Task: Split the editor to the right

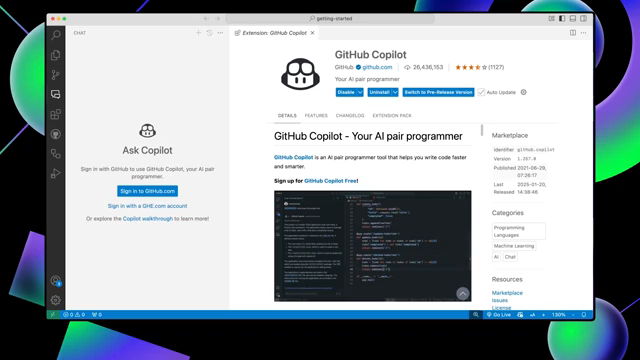Action: tap(573, 33)
